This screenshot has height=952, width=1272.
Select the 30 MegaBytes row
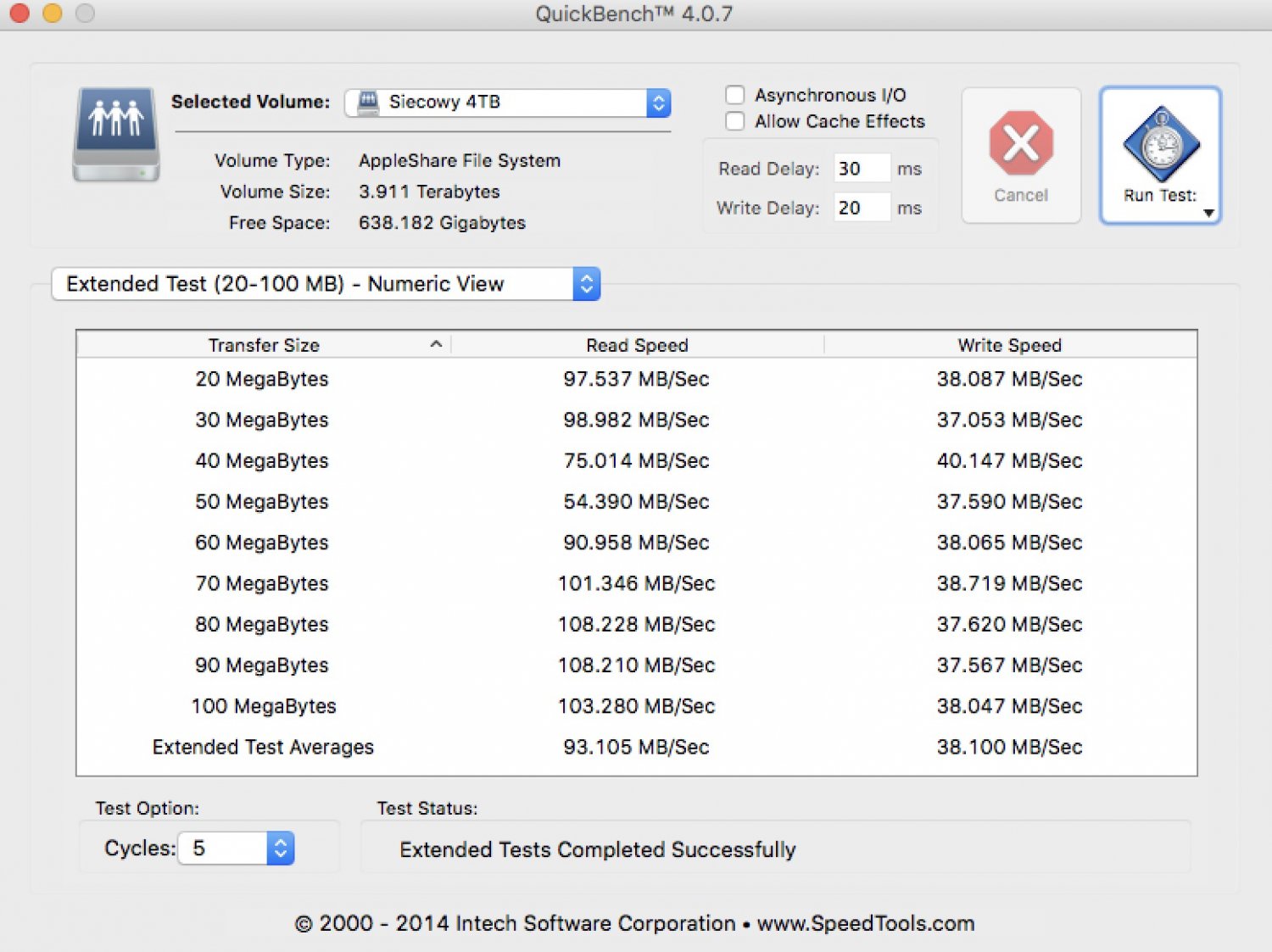[x=637, y=420]
